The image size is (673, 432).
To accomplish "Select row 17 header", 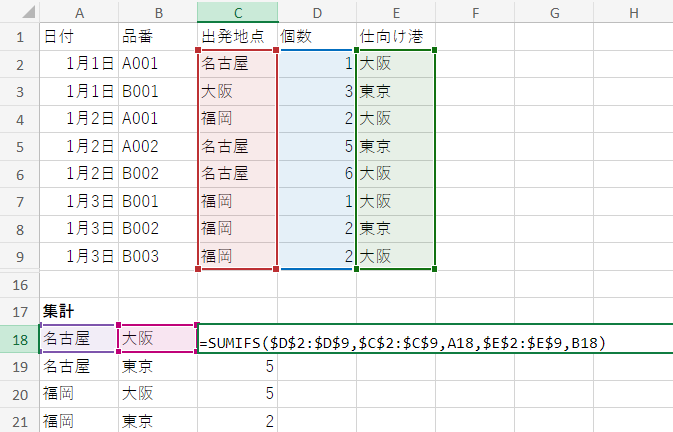I will (x=20, y=311).
